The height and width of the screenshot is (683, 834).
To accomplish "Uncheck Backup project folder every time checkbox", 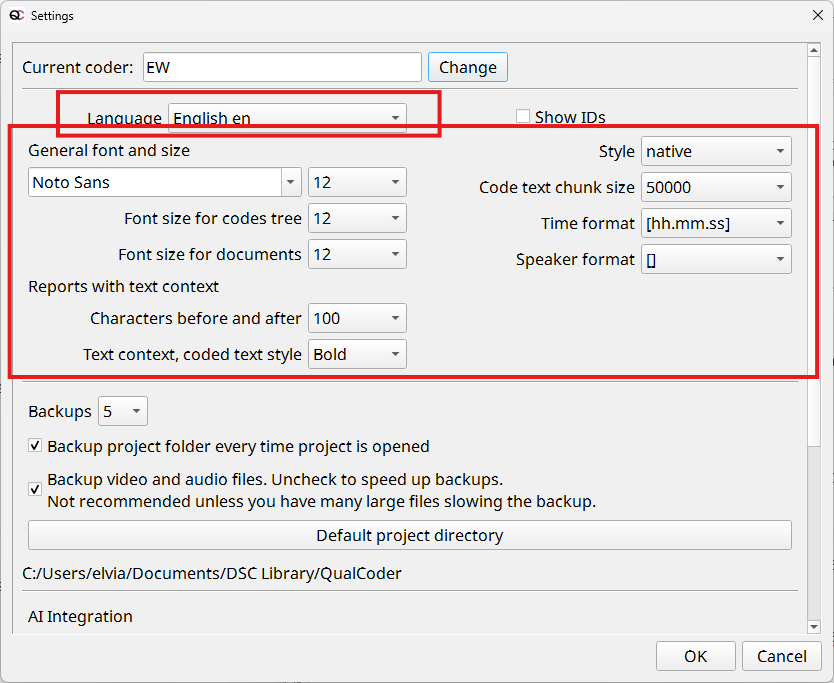I will click(36, 446).
